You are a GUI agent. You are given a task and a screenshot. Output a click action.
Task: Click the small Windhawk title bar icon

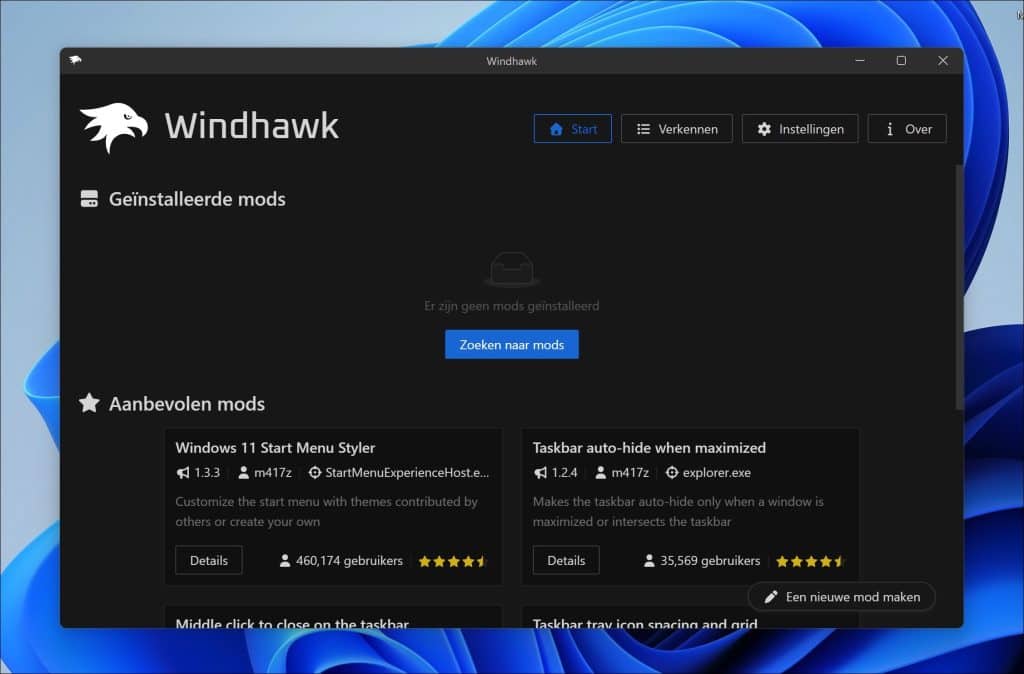tap(75, 60)
